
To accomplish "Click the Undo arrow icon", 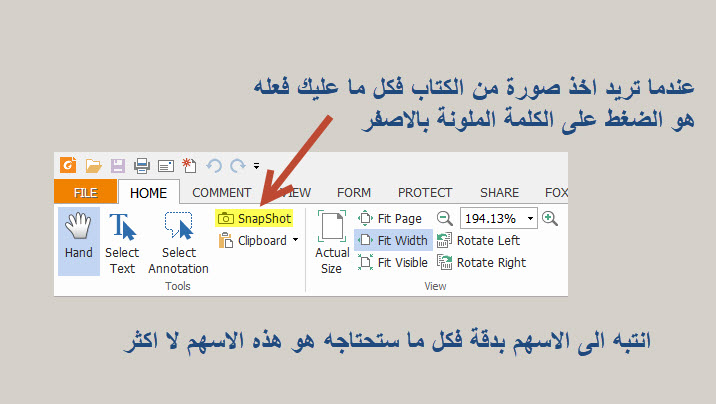I will [213, 165].
